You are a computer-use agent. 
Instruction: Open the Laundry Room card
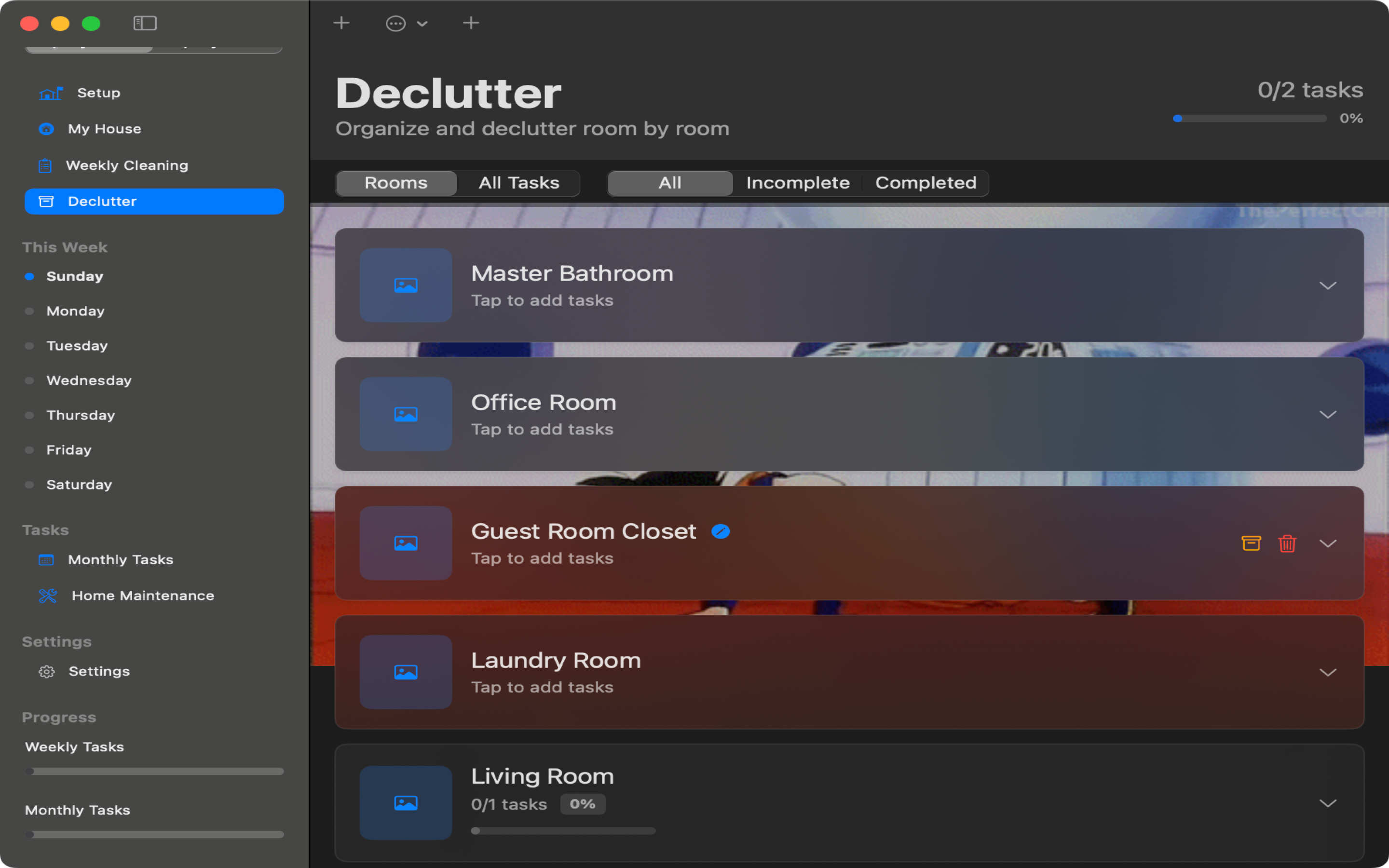click(849, 672)
